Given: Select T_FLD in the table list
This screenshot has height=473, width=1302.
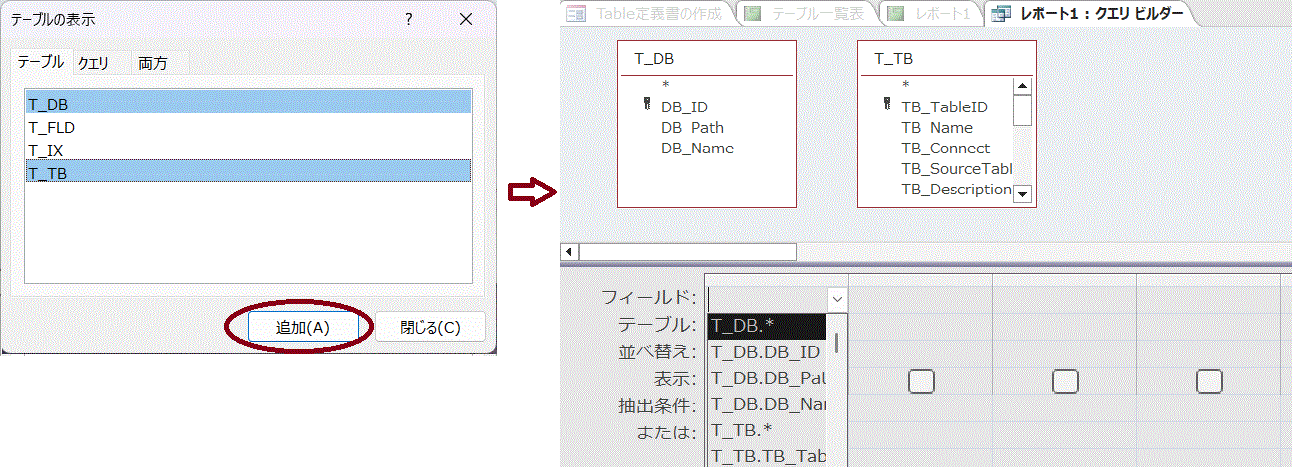Looking at the screenshot, I should (x=52, y=127).
